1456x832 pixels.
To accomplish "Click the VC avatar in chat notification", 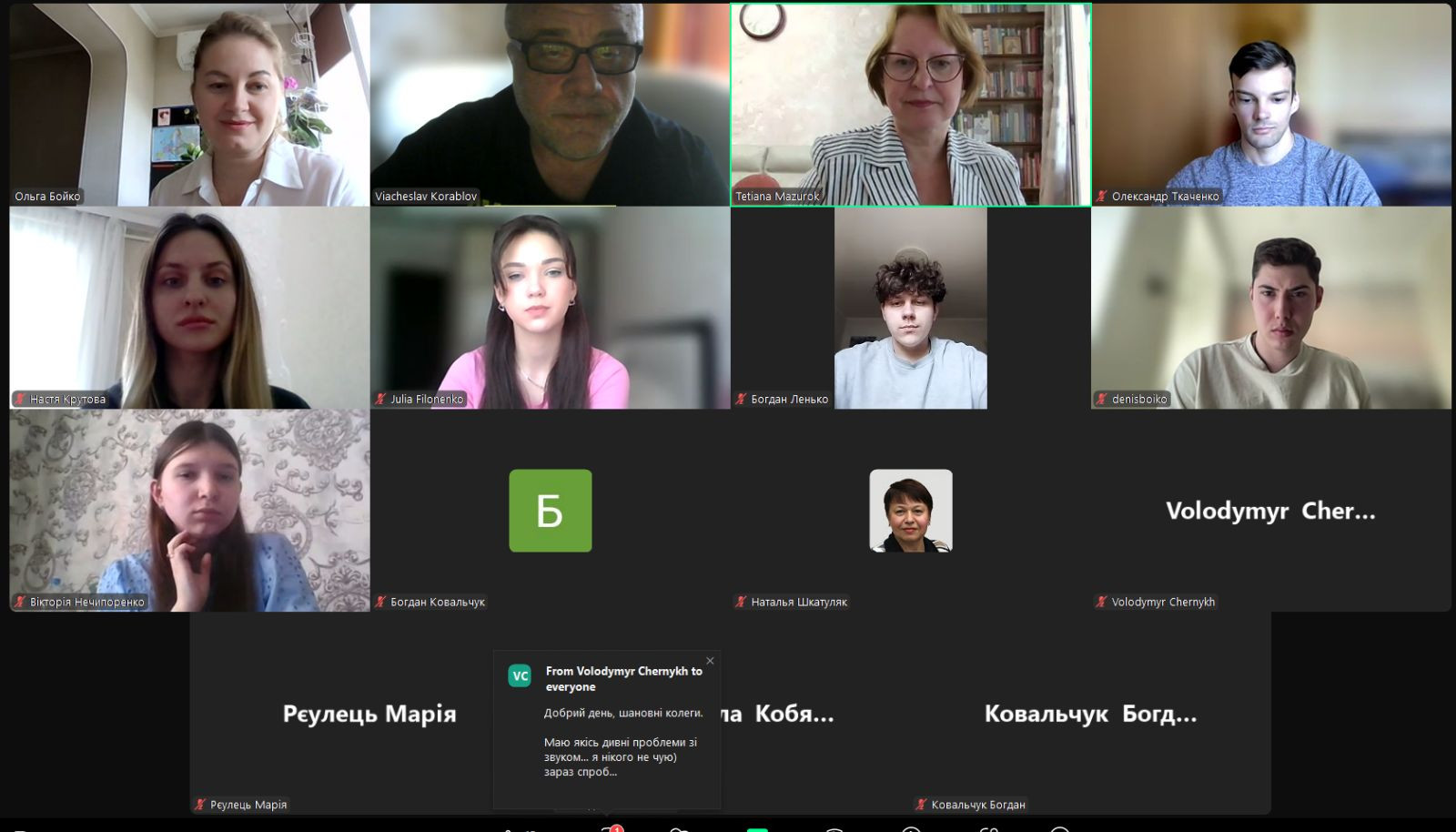I will 520,675.
